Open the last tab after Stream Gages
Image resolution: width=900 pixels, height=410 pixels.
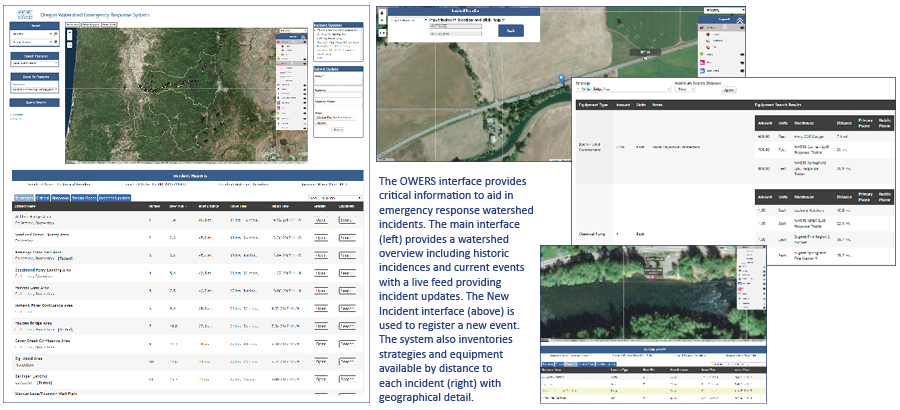pos(114,198)
